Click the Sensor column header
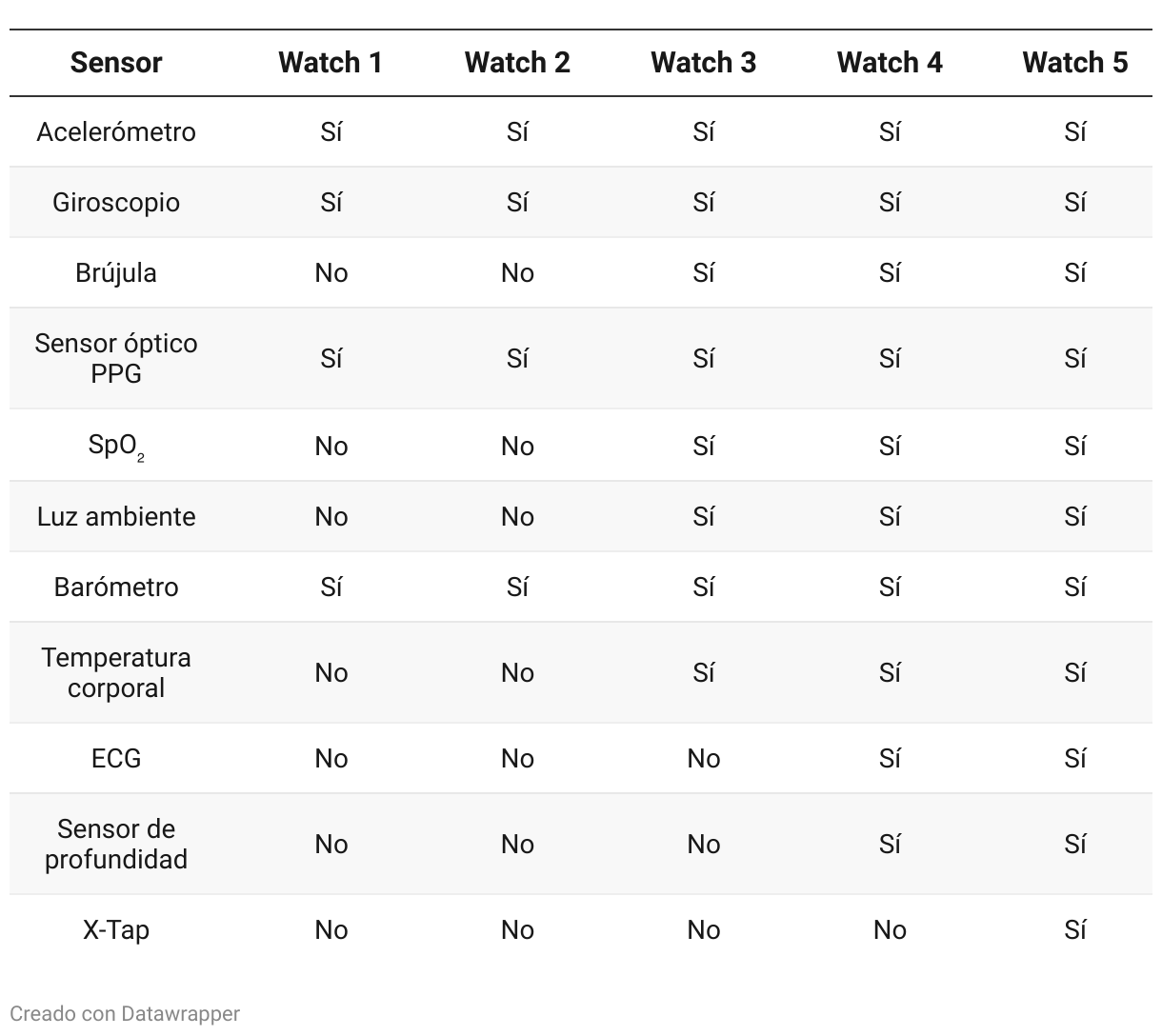This screenshot has width=1162, height=1036. tap(116, 63)
